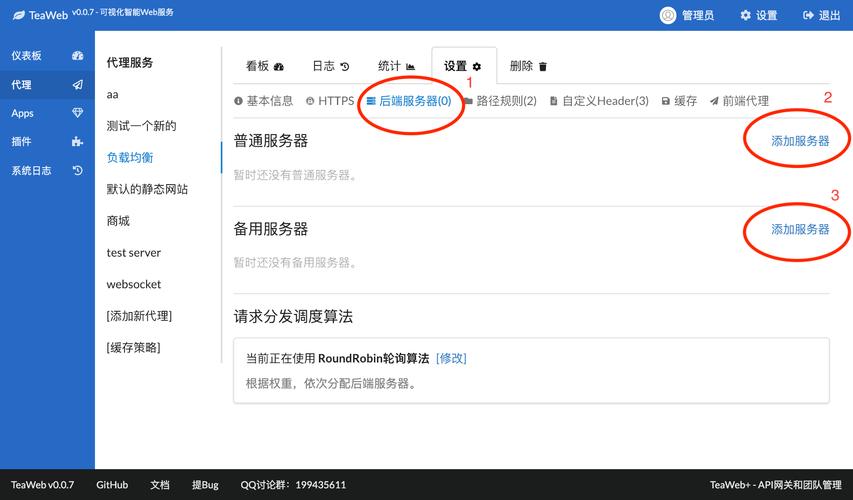853x500 pixels.
Task: Open TeaWeb+ - API网关和团队管理 footer link
Action: pos(775,484)
